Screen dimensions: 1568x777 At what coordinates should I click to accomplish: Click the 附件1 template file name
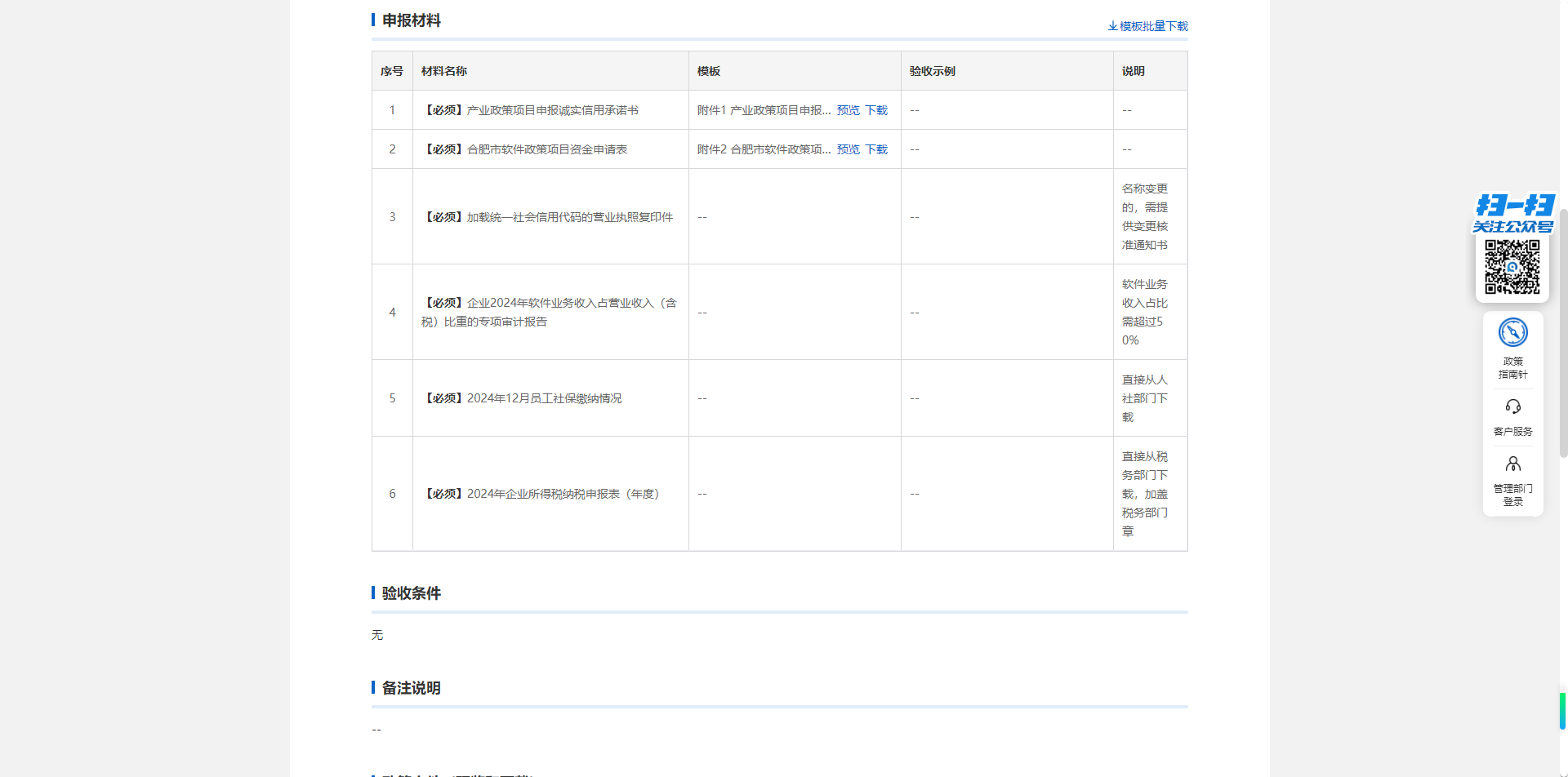(x=764, y=110)
